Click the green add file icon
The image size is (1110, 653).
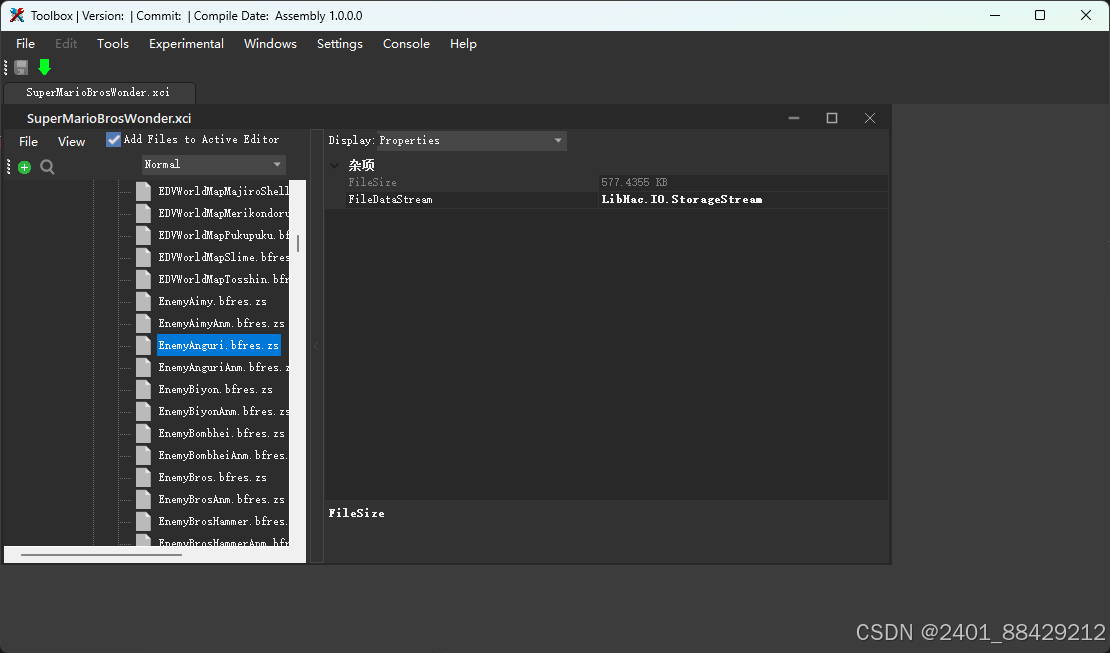click(x=25, y=167)
